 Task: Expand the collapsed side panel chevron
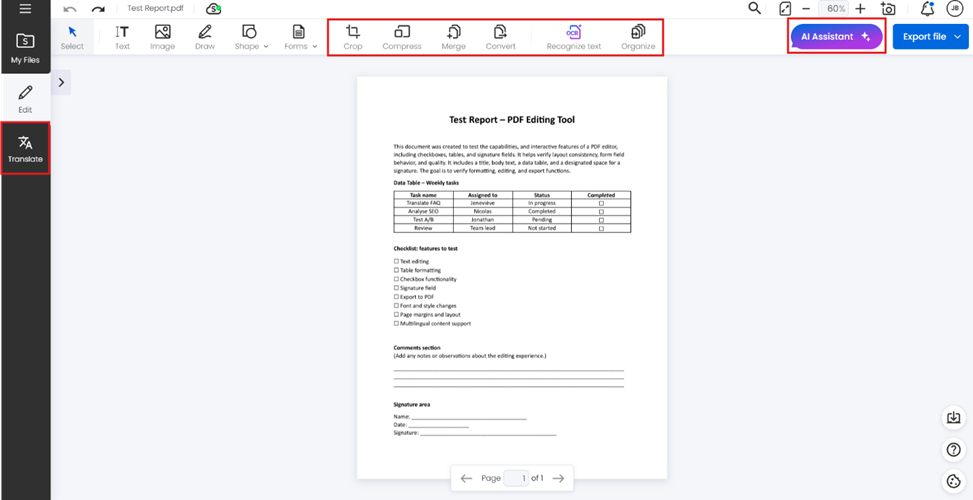pyautogui.click(x=61, y=83)
